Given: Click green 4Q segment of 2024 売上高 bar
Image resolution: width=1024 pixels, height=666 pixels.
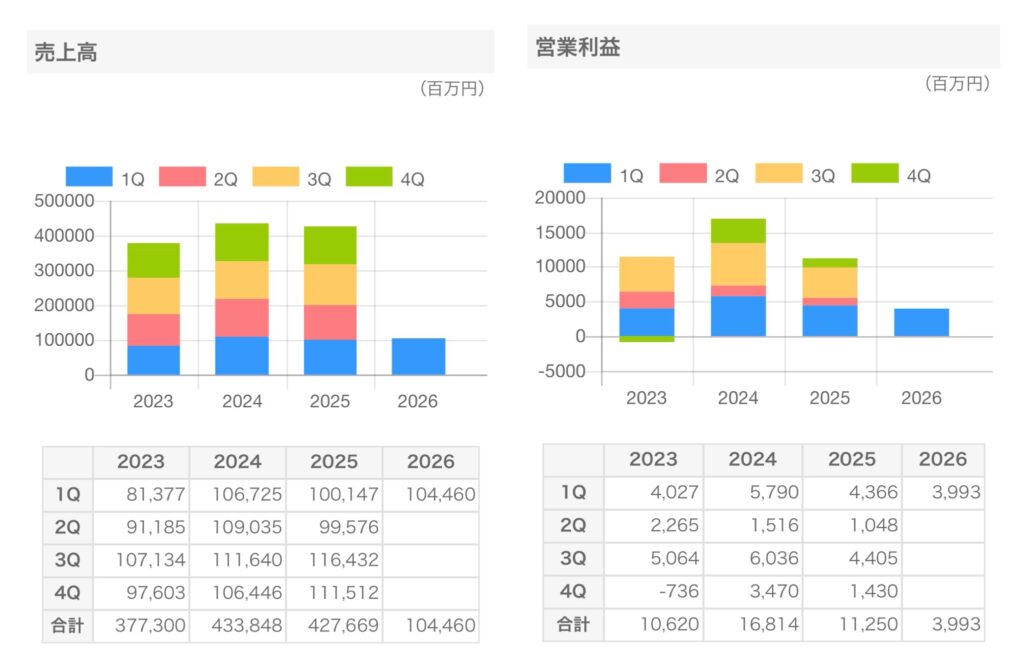Looking at the screenshot, I should [242, 242].
